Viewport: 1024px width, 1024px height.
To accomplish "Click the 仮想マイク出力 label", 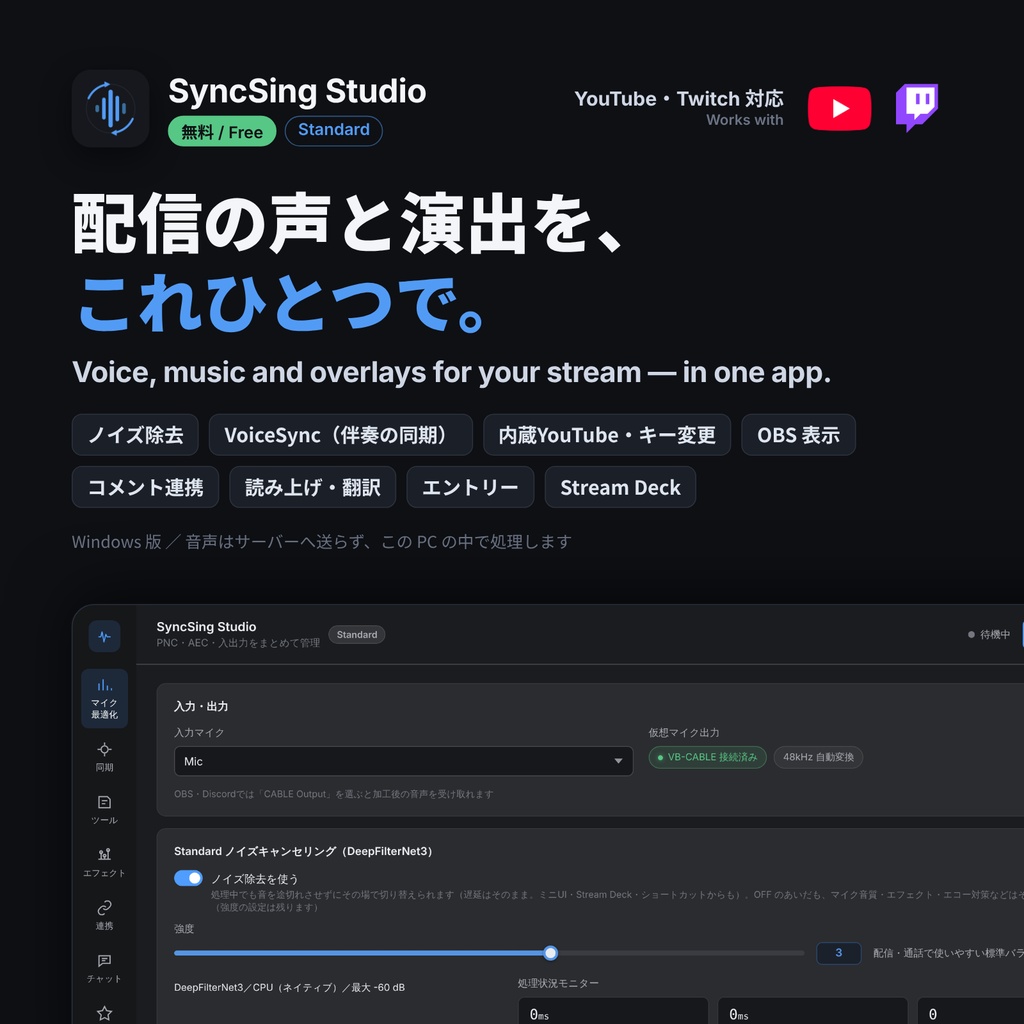I will (684, 733).
